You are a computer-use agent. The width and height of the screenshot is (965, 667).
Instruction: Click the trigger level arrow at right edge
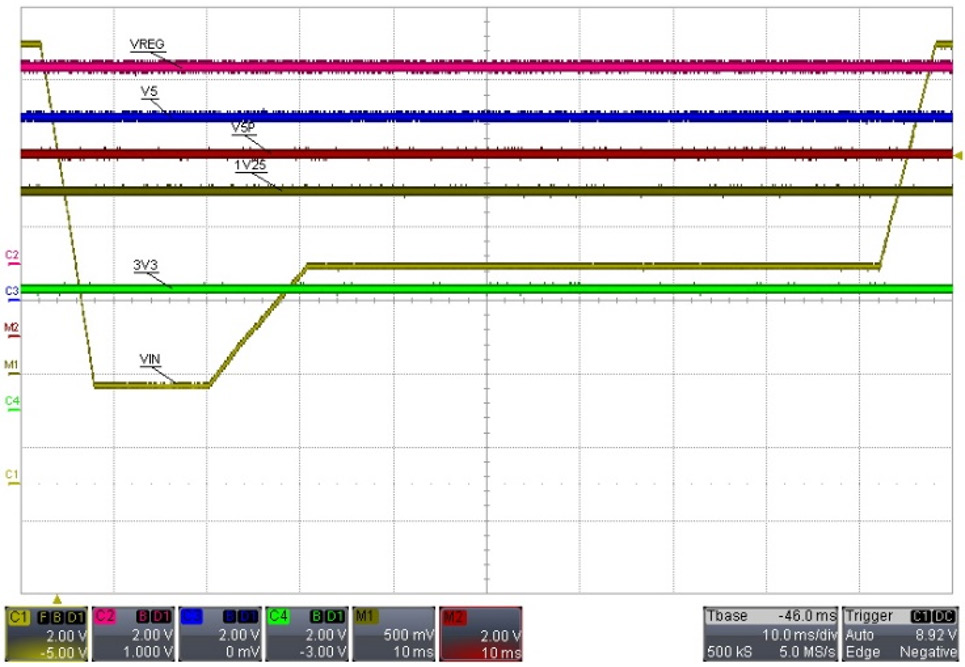(959, 155)
